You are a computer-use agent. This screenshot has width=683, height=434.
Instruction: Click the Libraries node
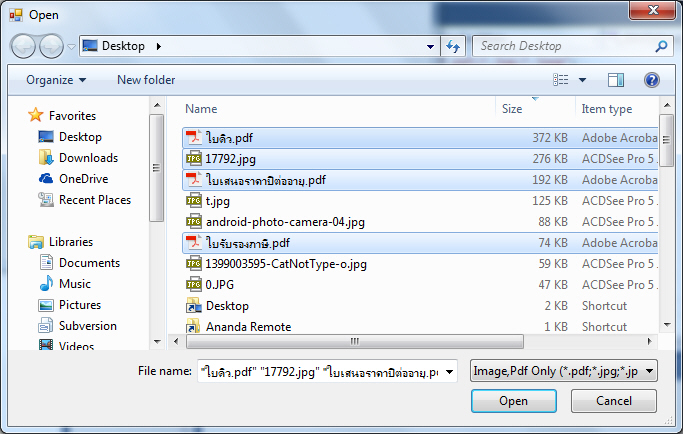click(x=71, y=242)
